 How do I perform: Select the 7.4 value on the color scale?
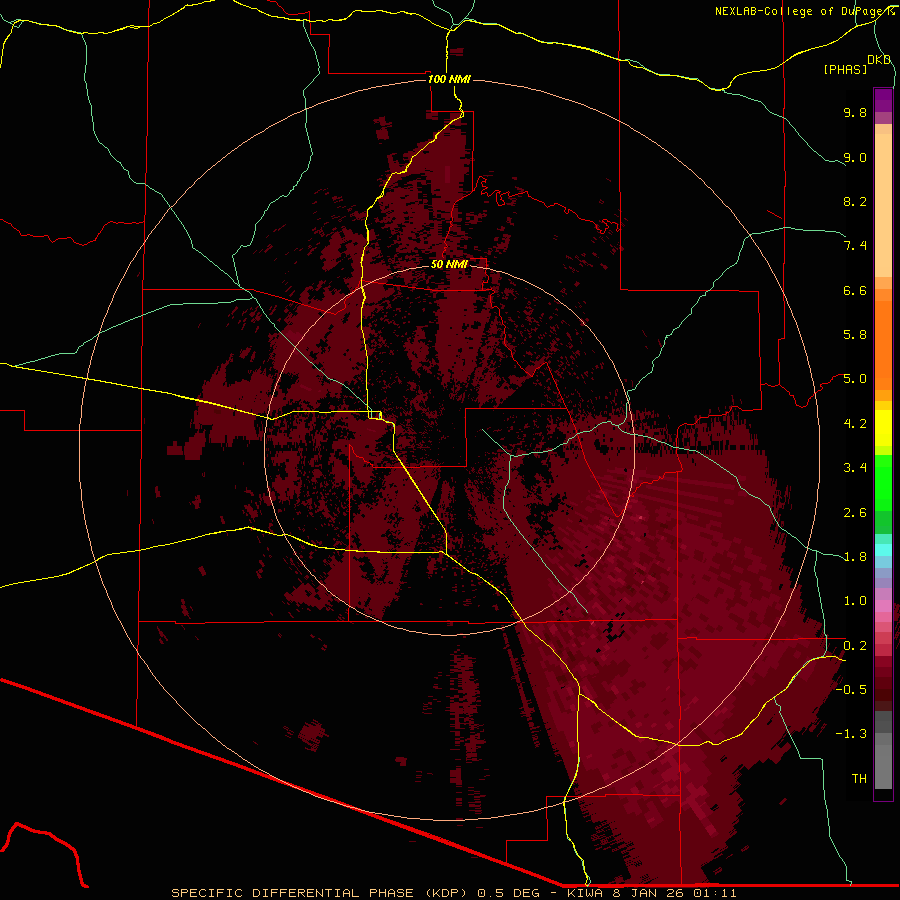(x=855, y=246)
